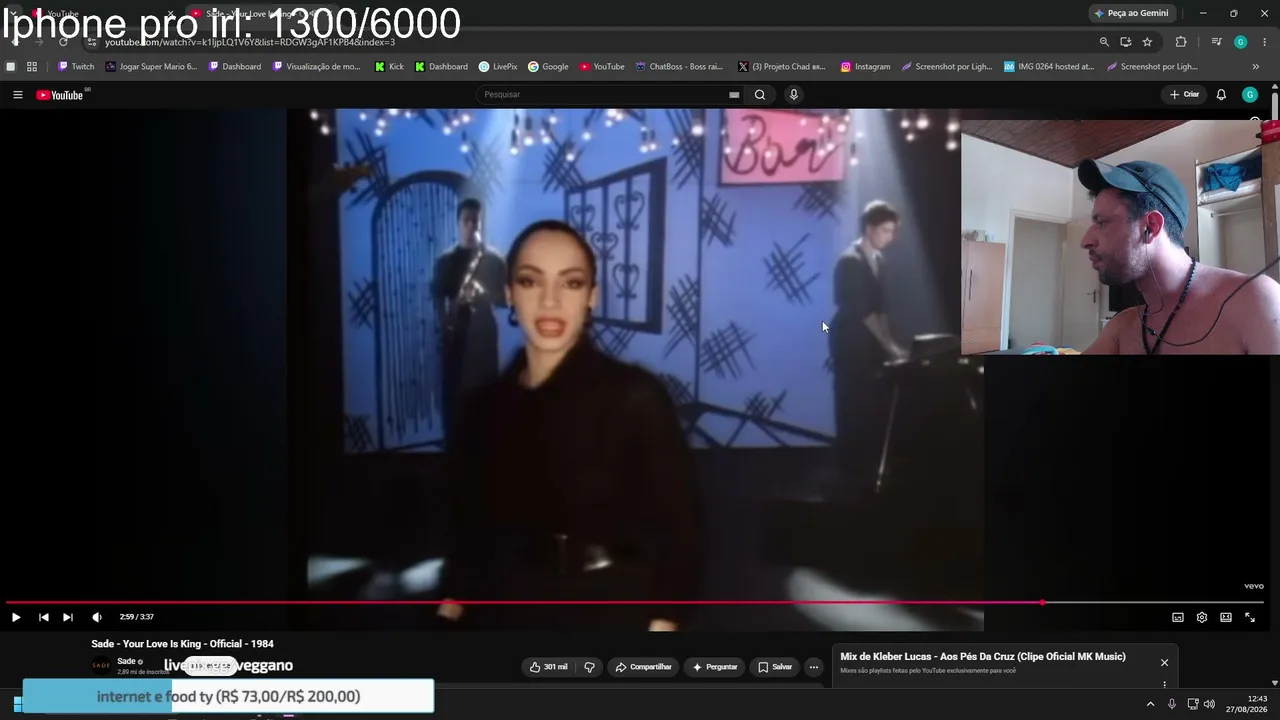This screenshot has width=1280, height=720.
Task: Go to YouTube home via logo
Action: point(60,95)
